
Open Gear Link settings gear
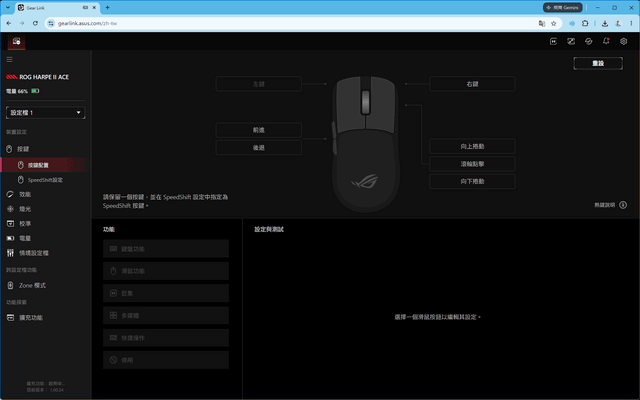[x=623, y=41]
